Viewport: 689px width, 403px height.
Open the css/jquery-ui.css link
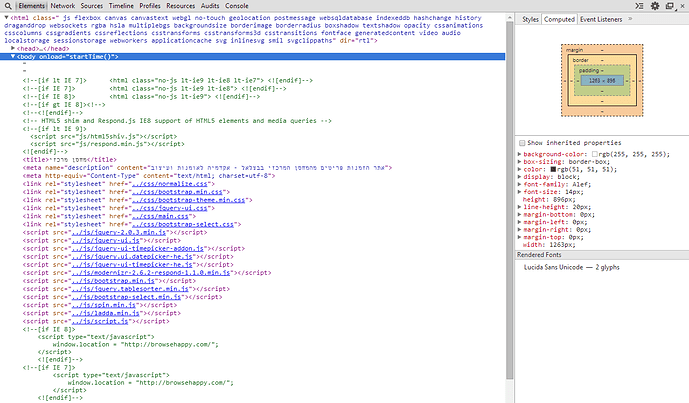point(169,208)
